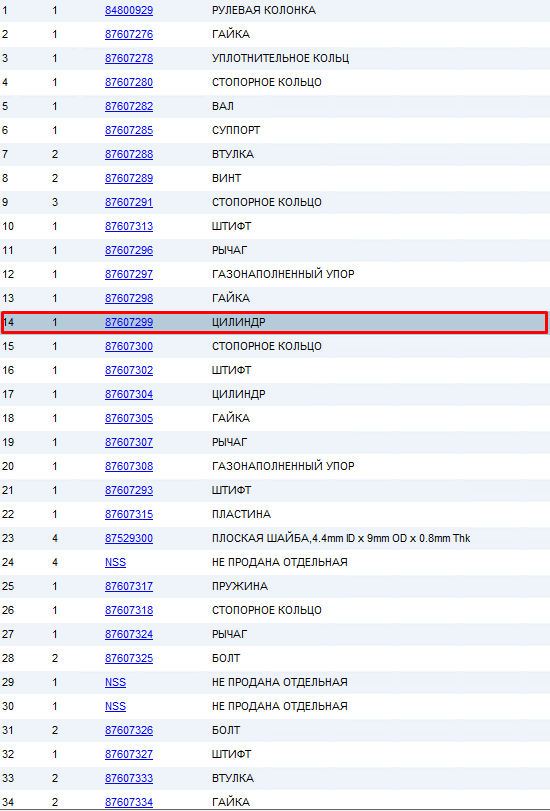The height and width of the screenshot is (811, 550).
Task: Select part link 87607285 СУППОРТ
Action: 129,130
